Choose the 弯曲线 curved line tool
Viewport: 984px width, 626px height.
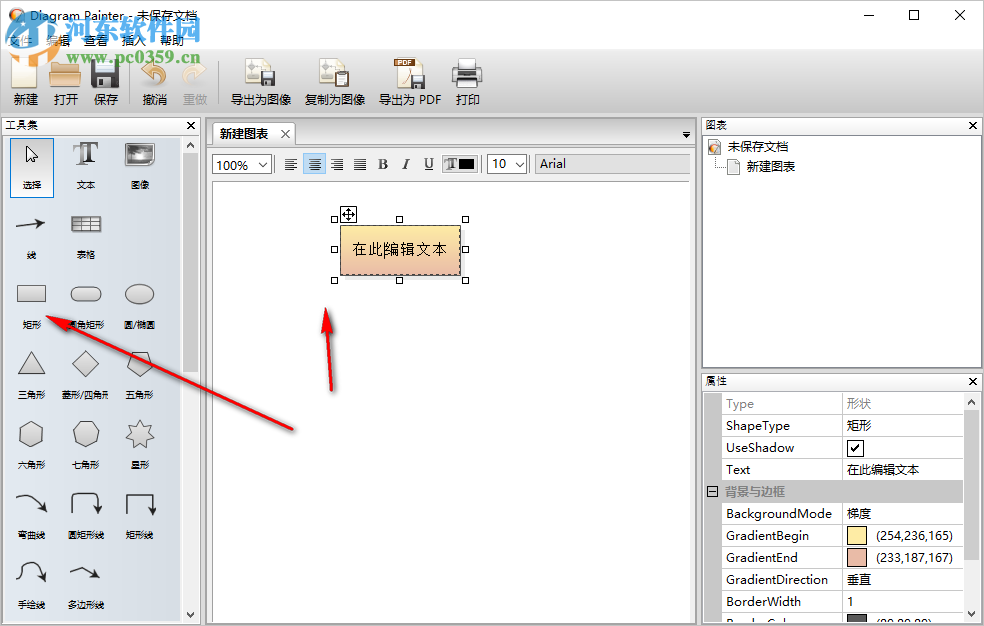[31, 504]
